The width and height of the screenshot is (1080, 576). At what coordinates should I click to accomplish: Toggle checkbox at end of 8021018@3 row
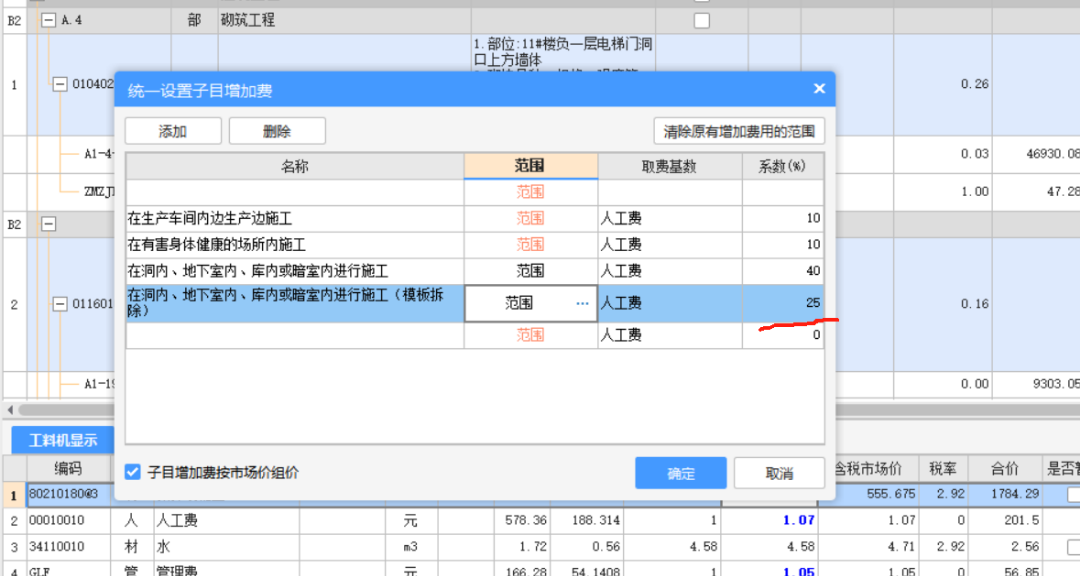[x=1073, y=494]
